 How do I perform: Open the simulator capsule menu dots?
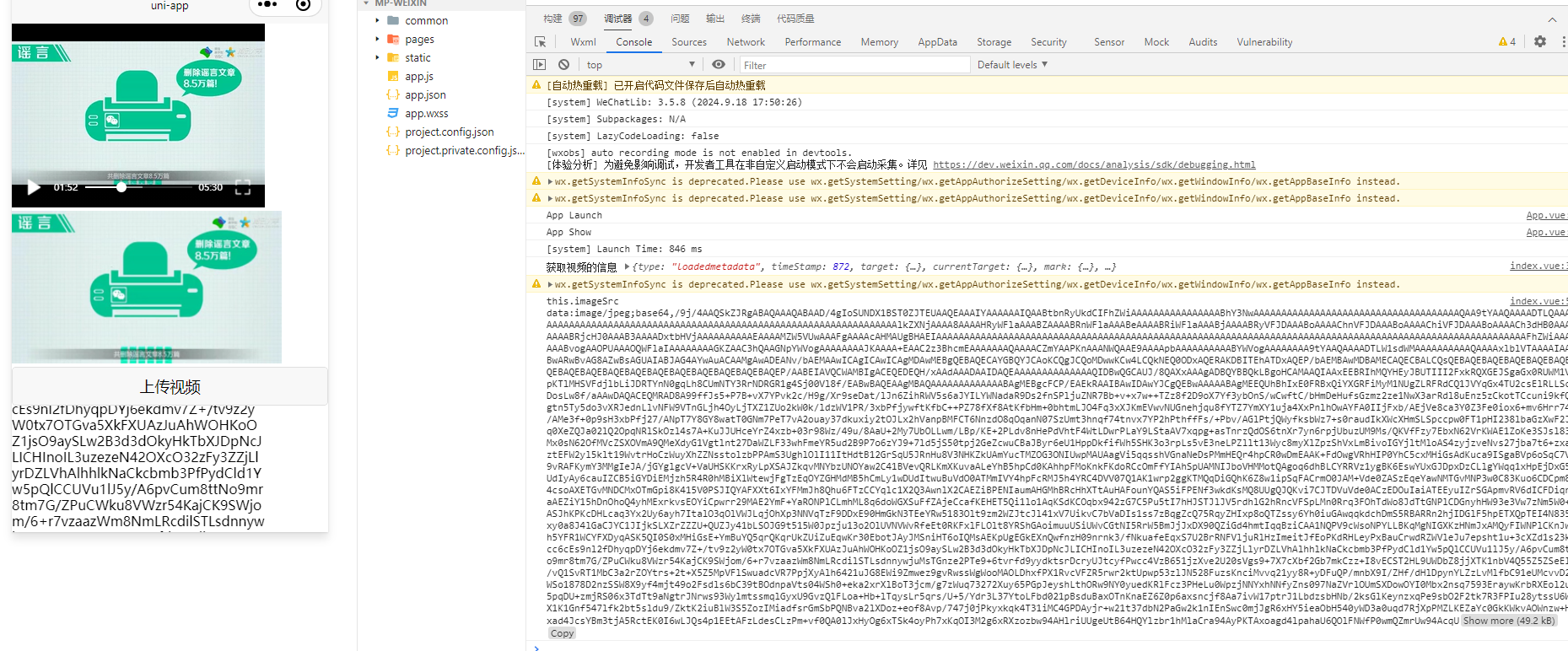coord(267,5)
